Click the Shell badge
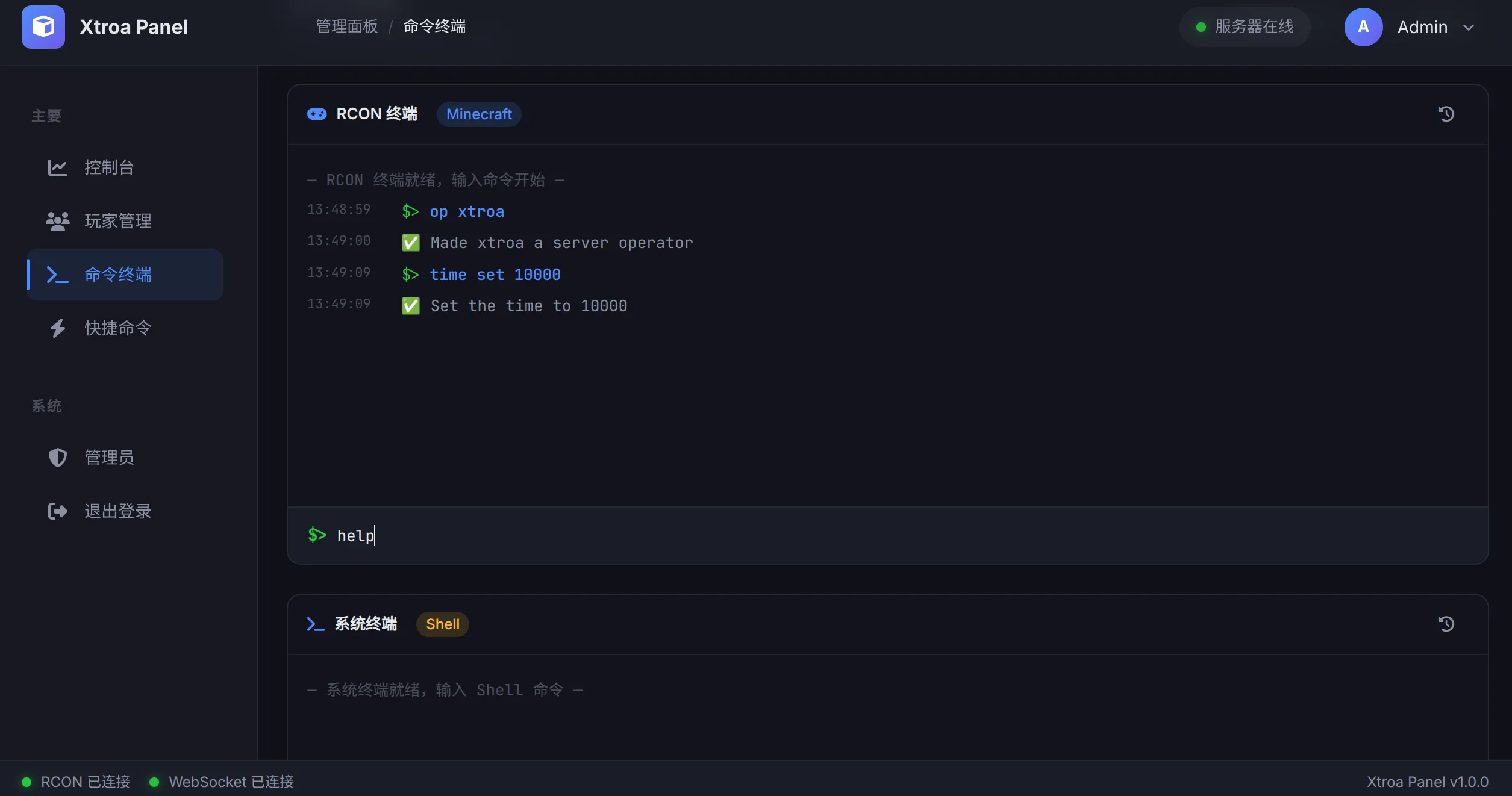 pyautogui.click(x=442, y=624)
